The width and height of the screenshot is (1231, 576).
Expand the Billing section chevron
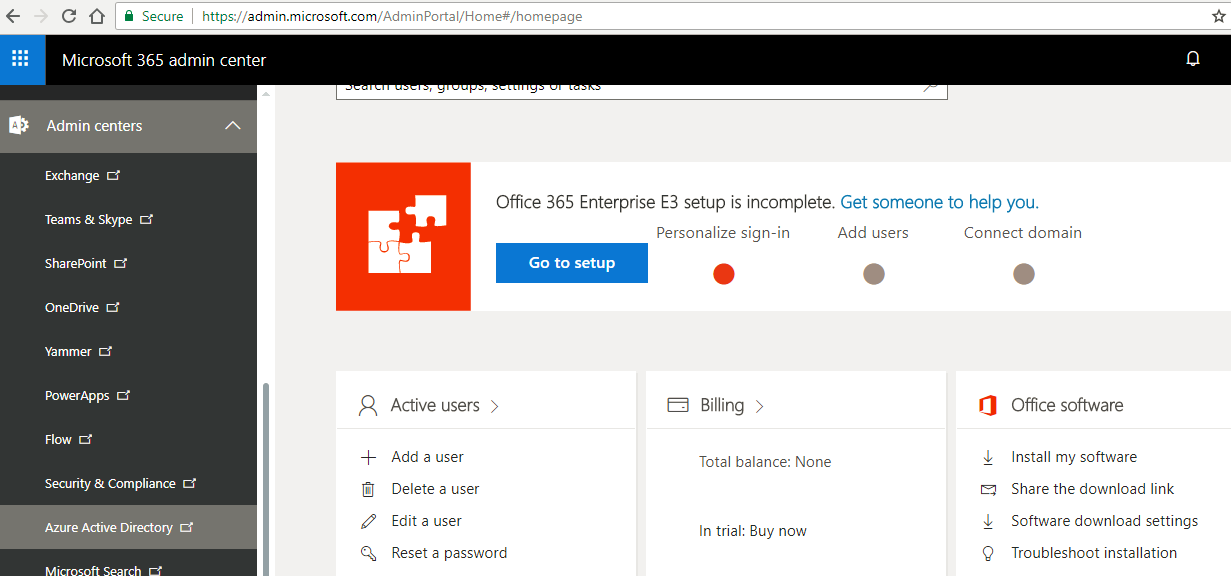click(759, 405)
